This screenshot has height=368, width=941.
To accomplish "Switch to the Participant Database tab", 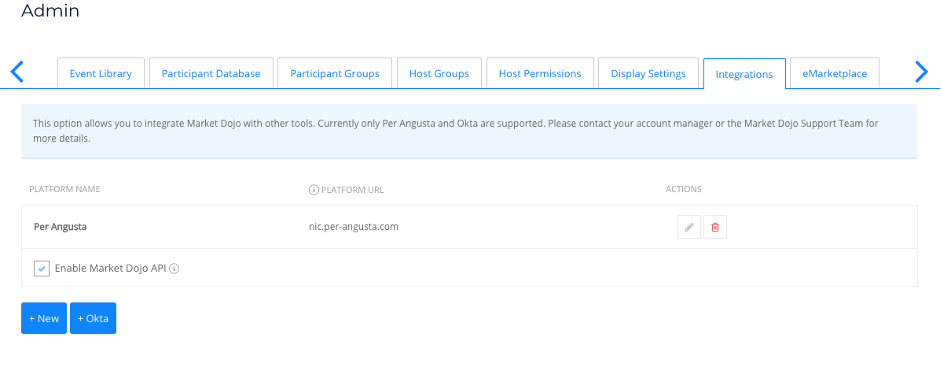I will tap(211, 73).
